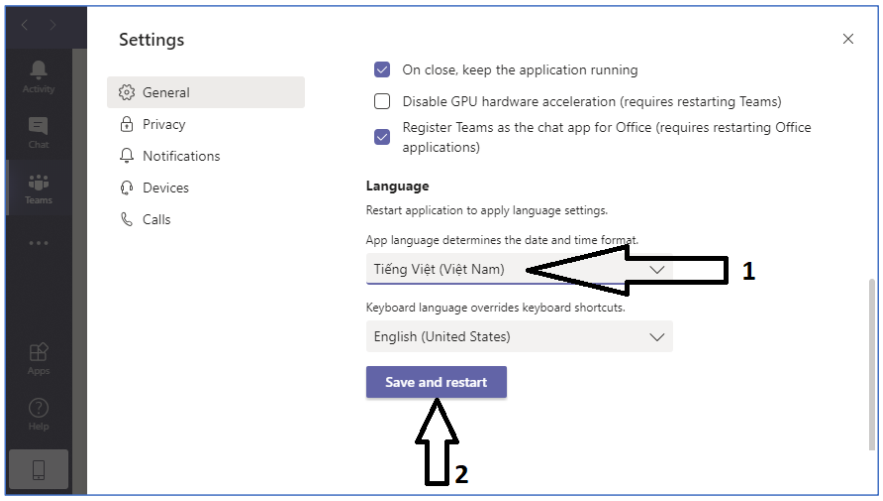Open the Privacy settings tab
The width and height of the screenshot is (883, 501).
click(163, 124)
